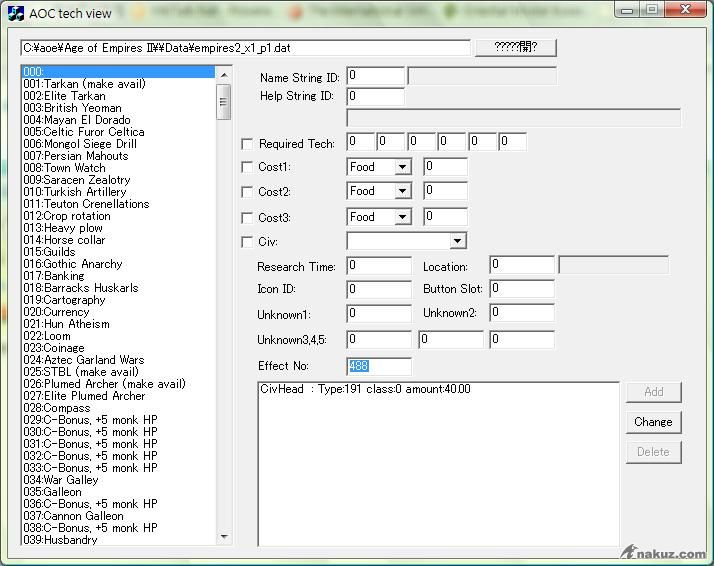Click the first Unknown3,4,5 field
The height and width of the screenshot is (566, 714).
379,340
